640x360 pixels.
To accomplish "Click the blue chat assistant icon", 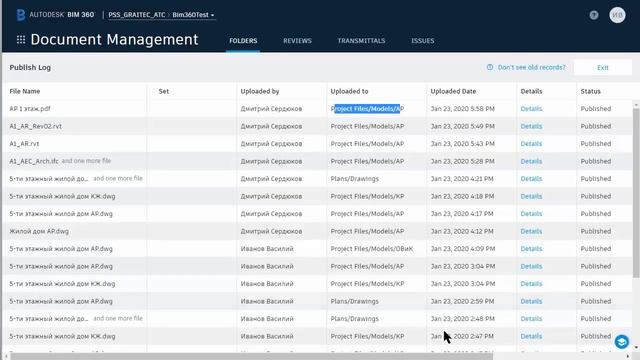I will coord(622,342).
